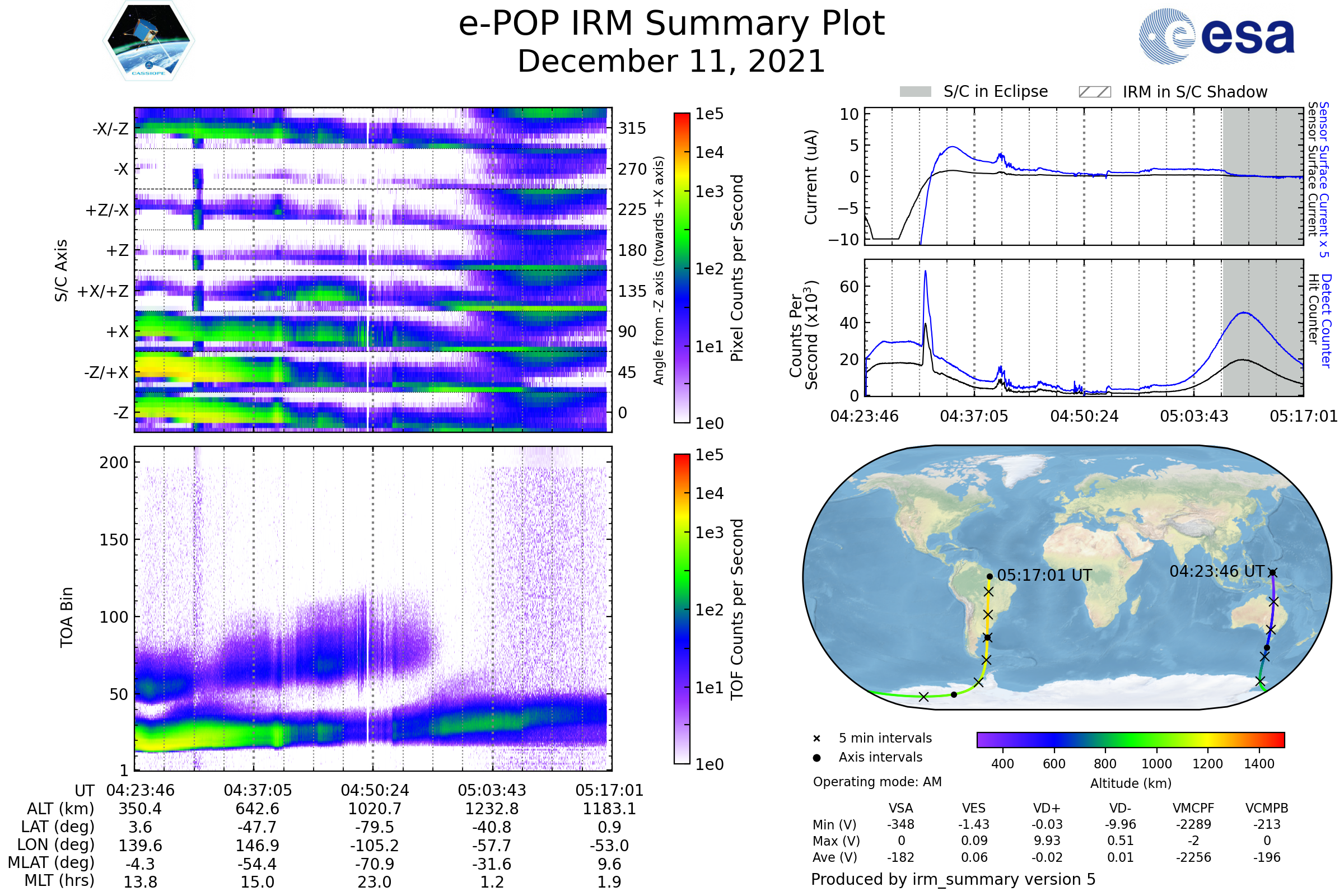Viewport: 1344px width, 896px height.
Task: Click the -Z/+X axis label
Action: [106, 372]
